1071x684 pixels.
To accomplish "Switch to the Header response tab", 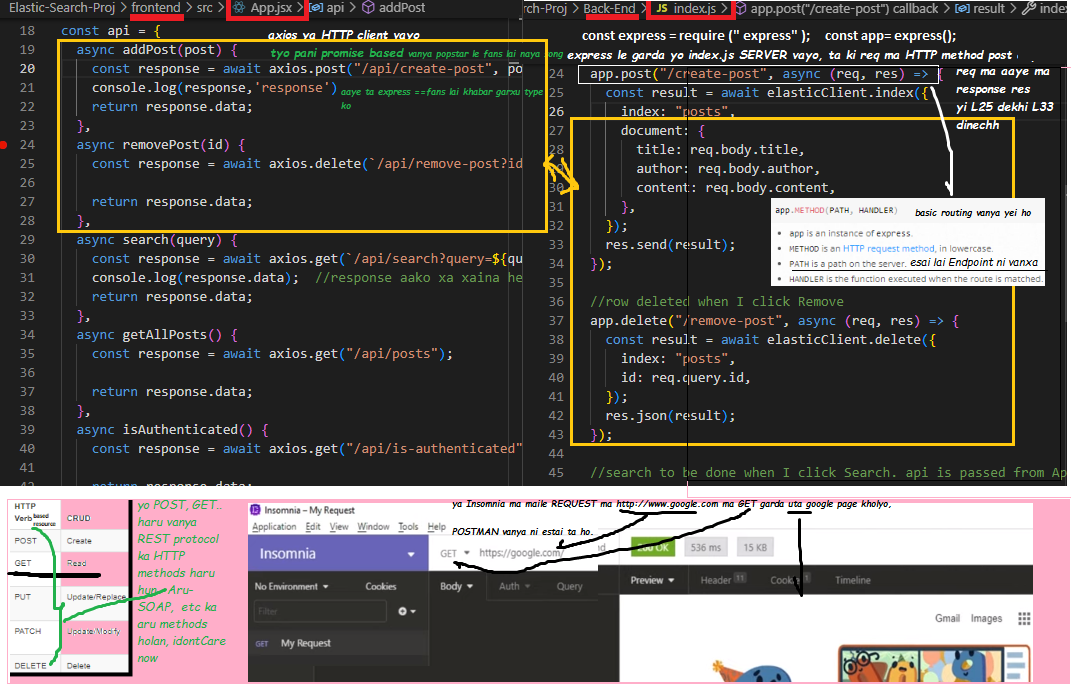I will 723,580.
